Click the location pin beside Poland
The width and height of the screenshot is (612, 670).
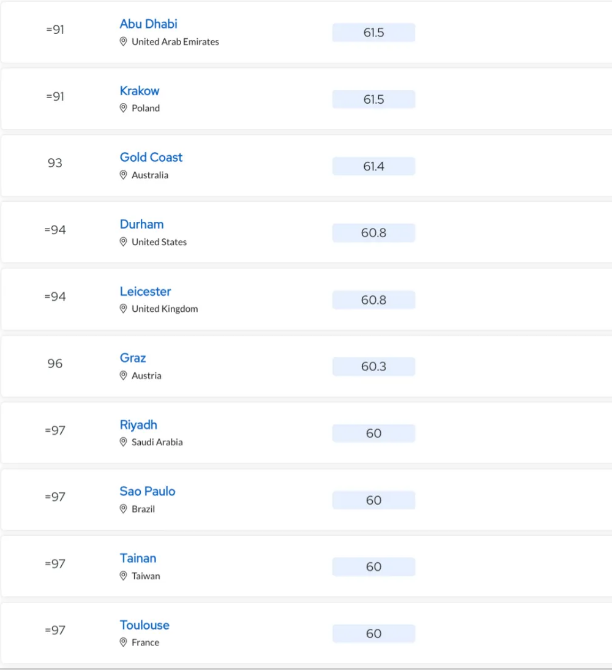pyautogui.click(x=123, y=108)
